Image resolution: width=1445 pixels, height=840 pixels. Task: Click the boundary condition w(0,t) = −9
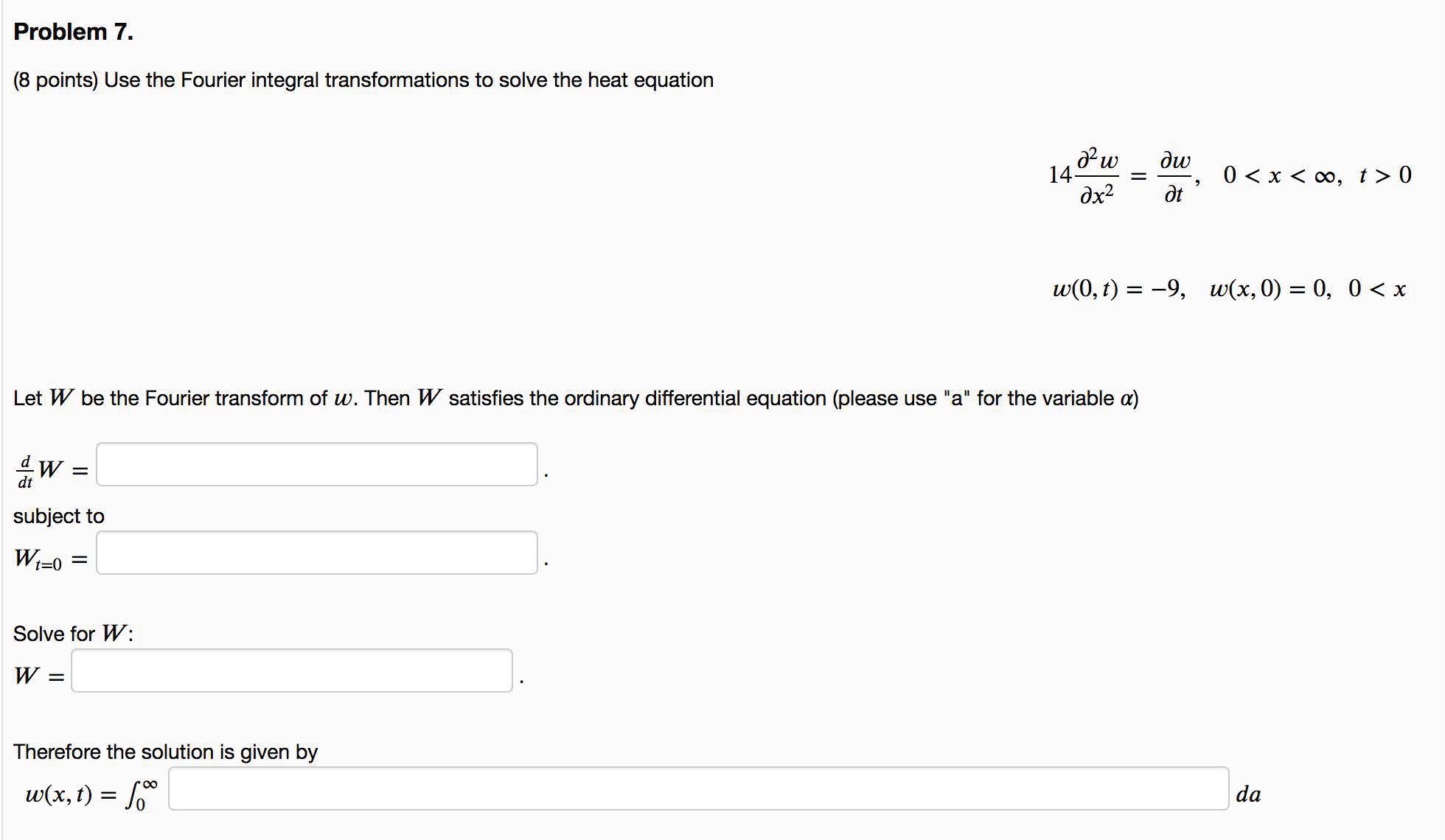[1118, 288]
